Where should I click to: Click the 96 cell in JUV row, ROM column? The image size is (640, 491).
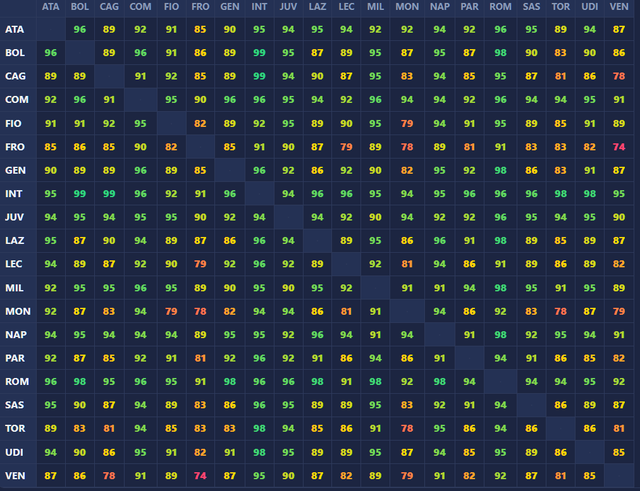500,217
